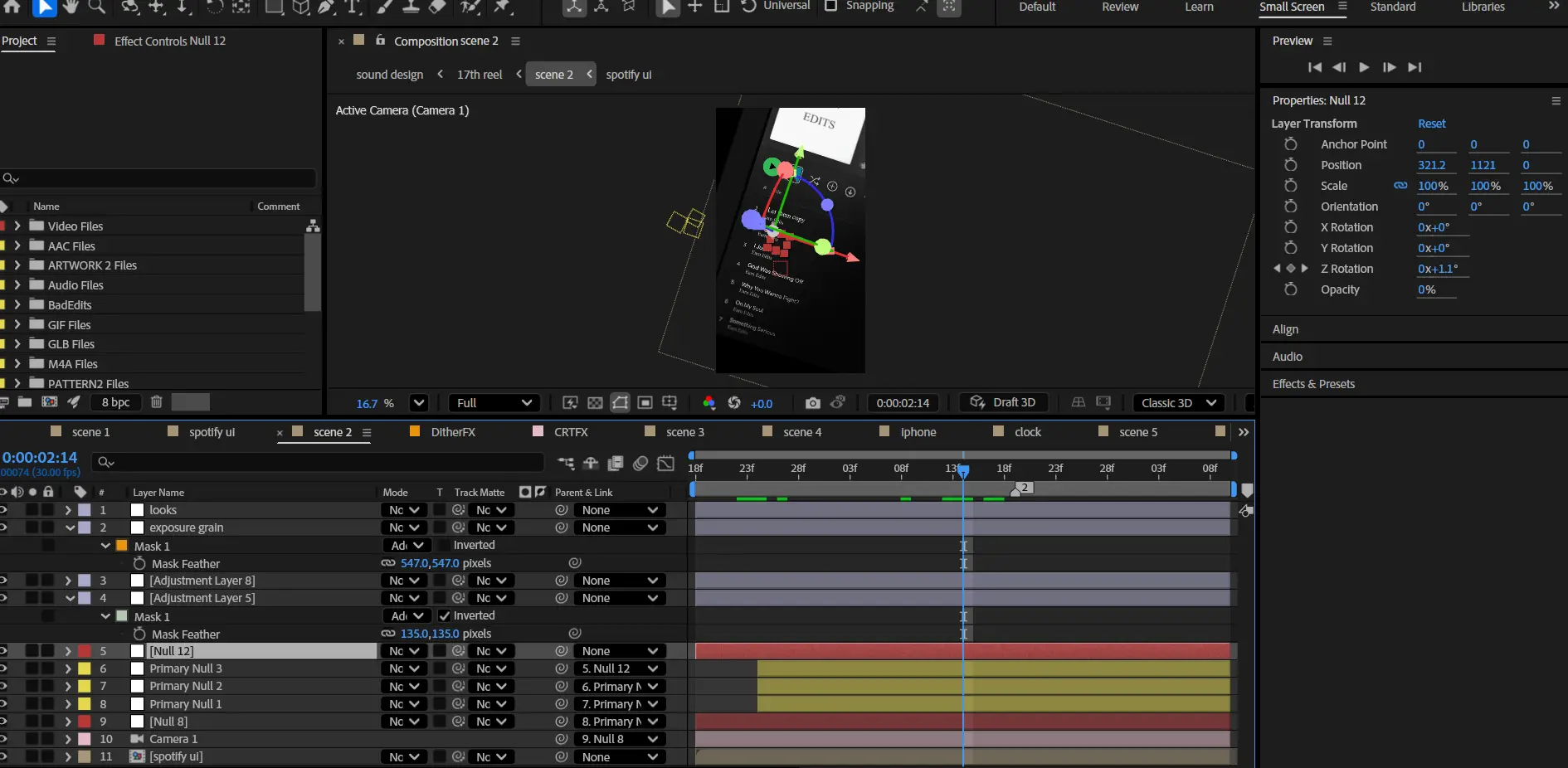Click the Draft 3D button
Viewport: 1568px width, 768px height.
(x=1003, y=402)
